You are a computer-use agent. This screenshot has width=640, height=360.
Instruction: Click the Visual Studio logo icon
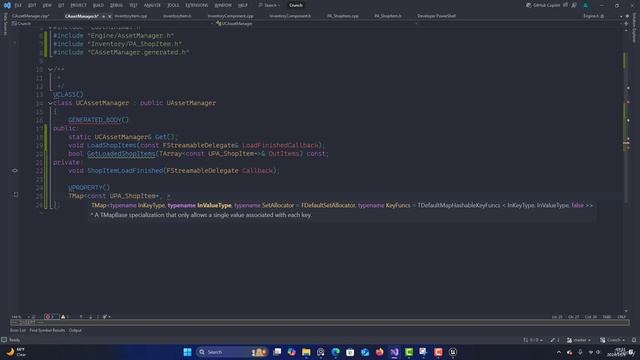point(7,5)
